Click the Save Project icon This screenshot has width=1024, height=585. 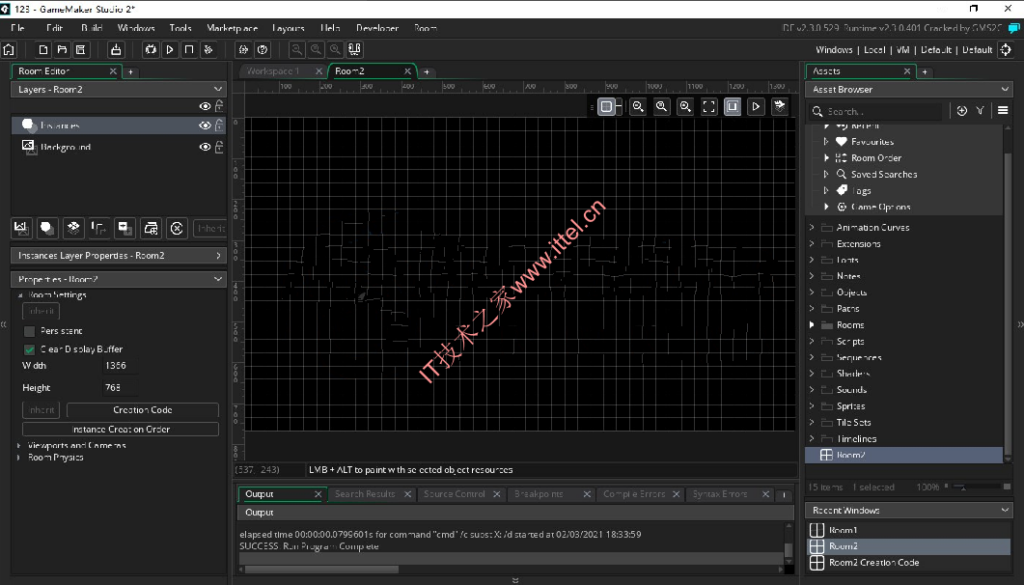click(78, 48)
